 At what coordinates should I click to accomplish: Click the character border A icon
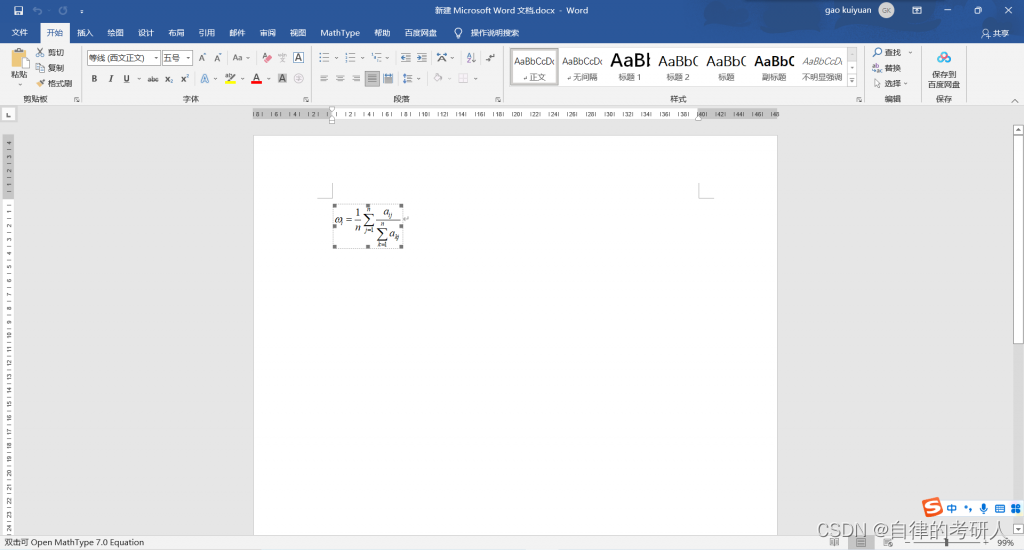pos(298,57)
